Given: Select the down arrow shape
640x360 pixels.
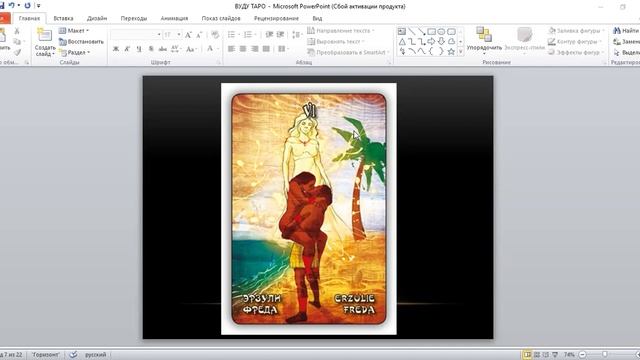Looking at the screenshot, I should pyautogui.click(x=441, y=42).
